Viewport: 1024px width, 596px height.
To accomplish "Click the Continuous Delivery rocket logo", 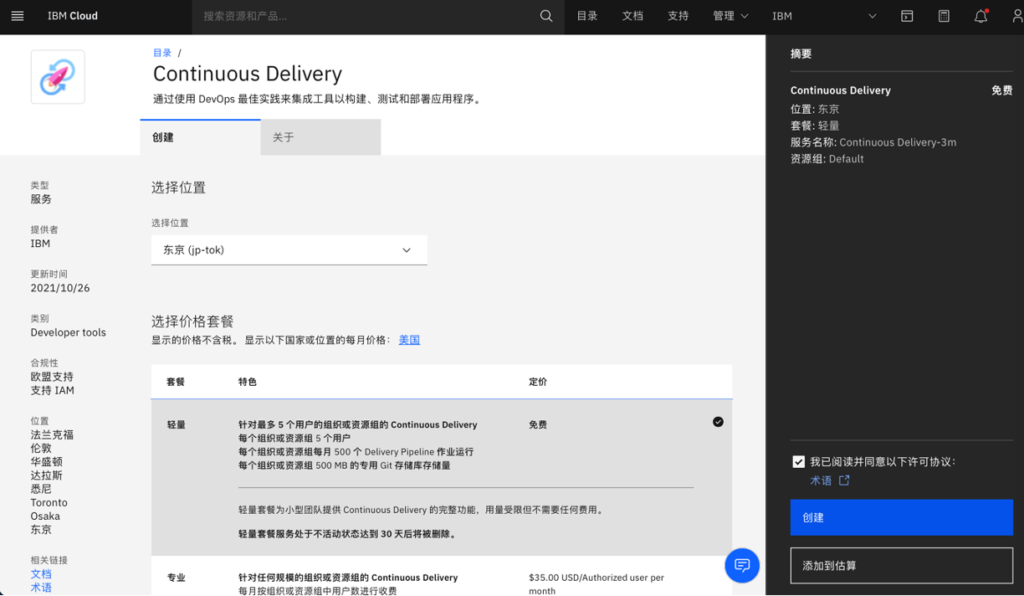I will (57, 77).
